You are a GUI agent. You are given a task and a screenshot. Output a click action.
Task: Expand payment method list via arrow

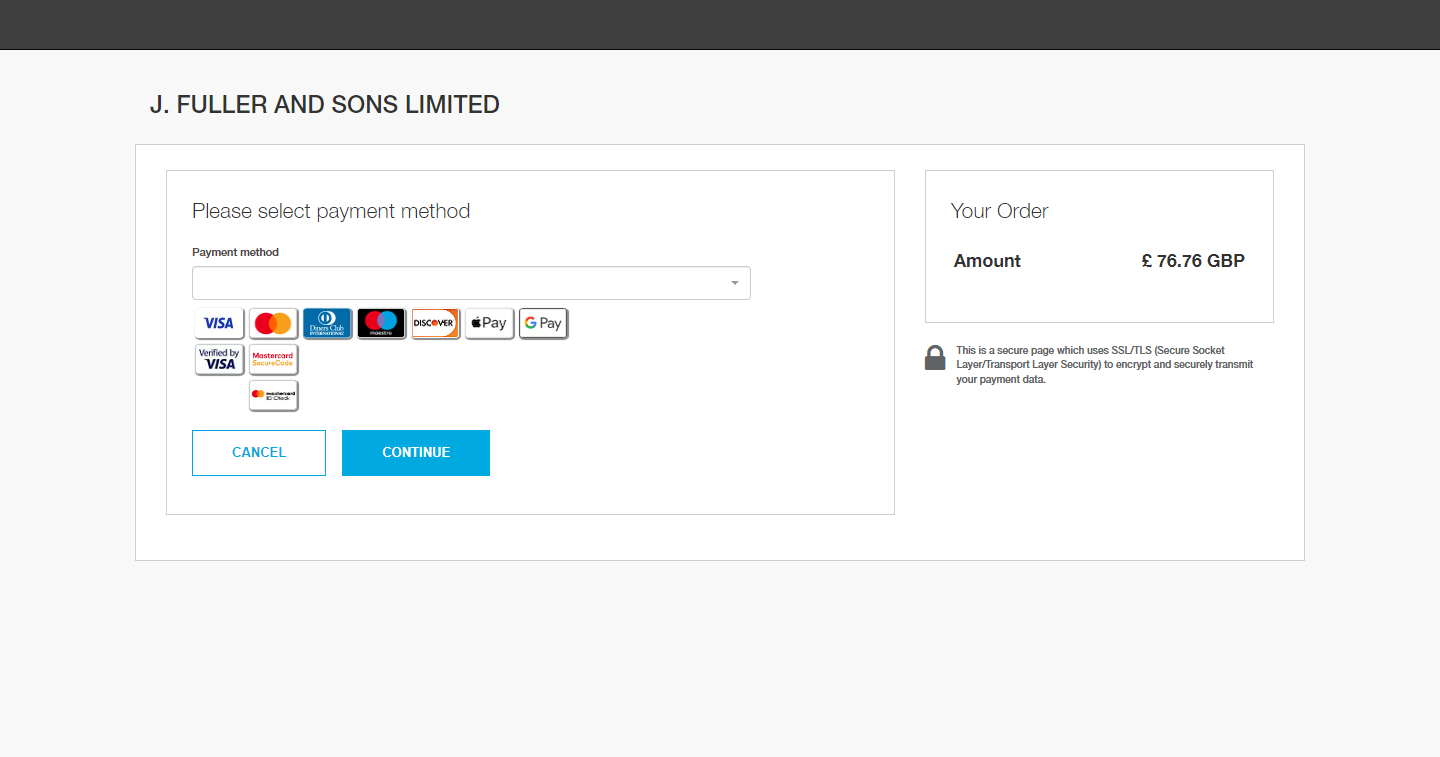click(x=735, y=283)
